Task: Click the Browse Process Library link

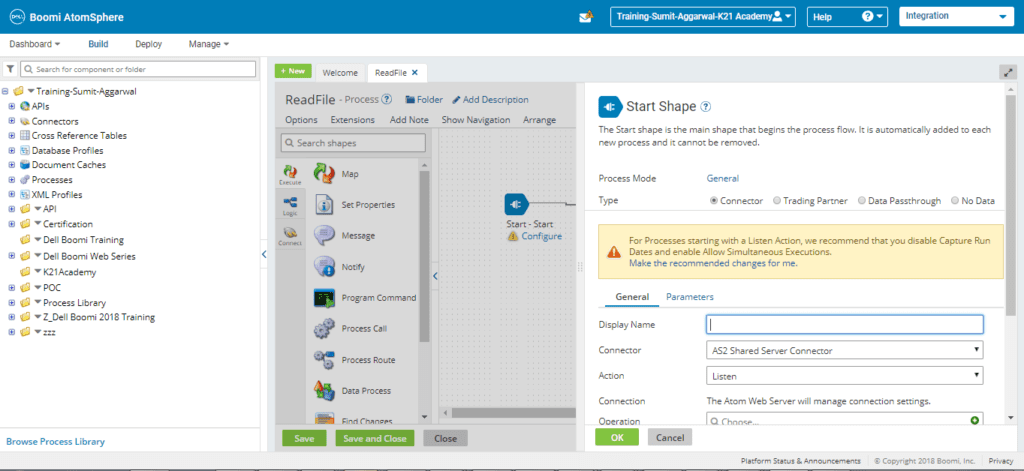Action: pyautogui.click(x=56, y=442)
